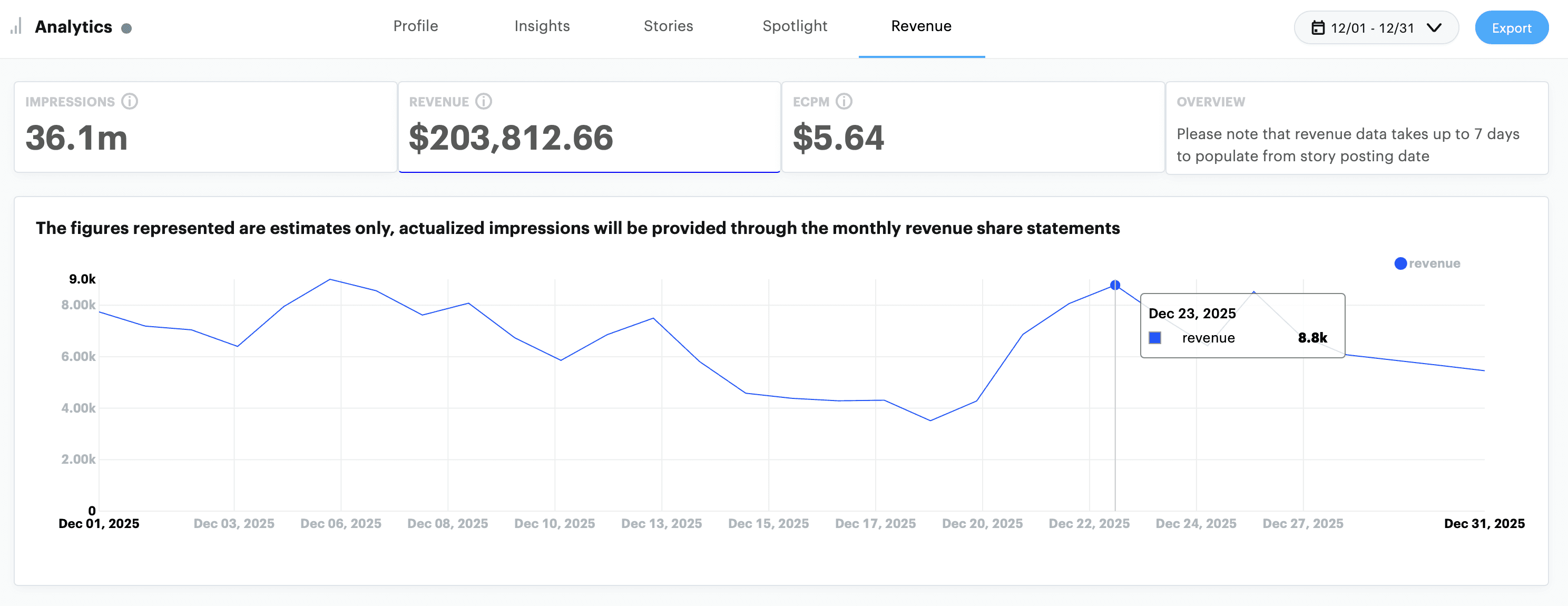Select the eCPM metric card
Viewport: 1568px width, 606px height.
[972, 128]
